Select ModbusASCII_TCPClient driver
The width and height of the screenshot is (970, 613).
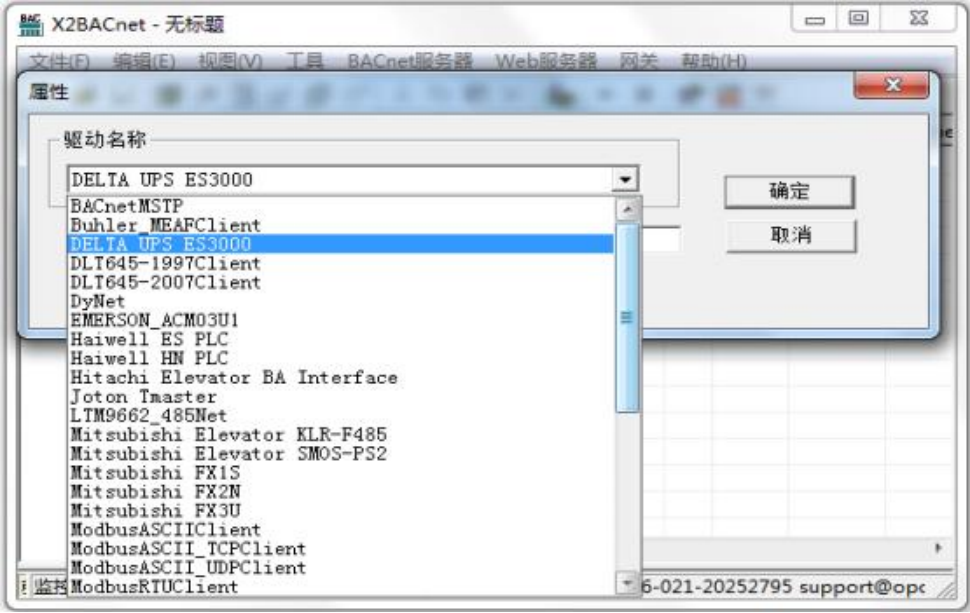[341, 549]
